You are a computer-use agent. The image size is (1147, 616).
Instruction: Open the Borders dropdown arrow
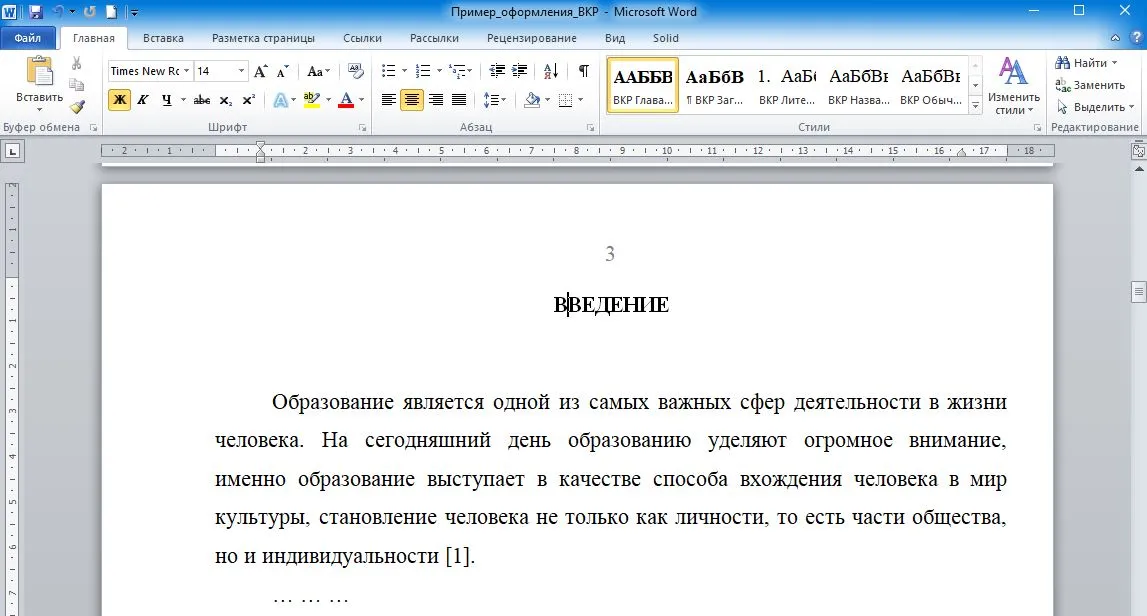tap(581, 100)
